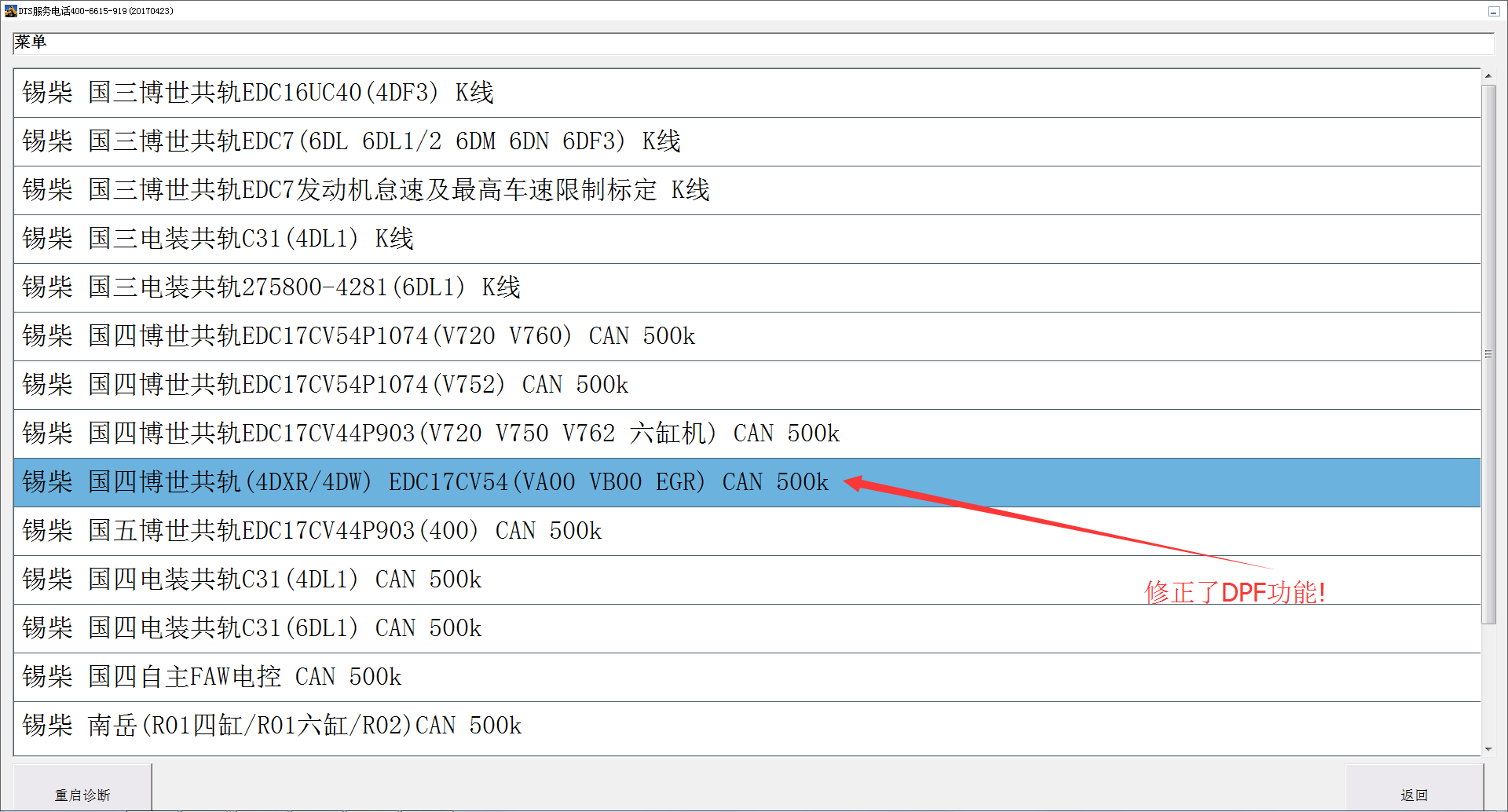Image resolution: width=1508 pixels, height=812 pixels.
Task: Click the vertical scrollbar thumb
Action: coord(1488,354)
